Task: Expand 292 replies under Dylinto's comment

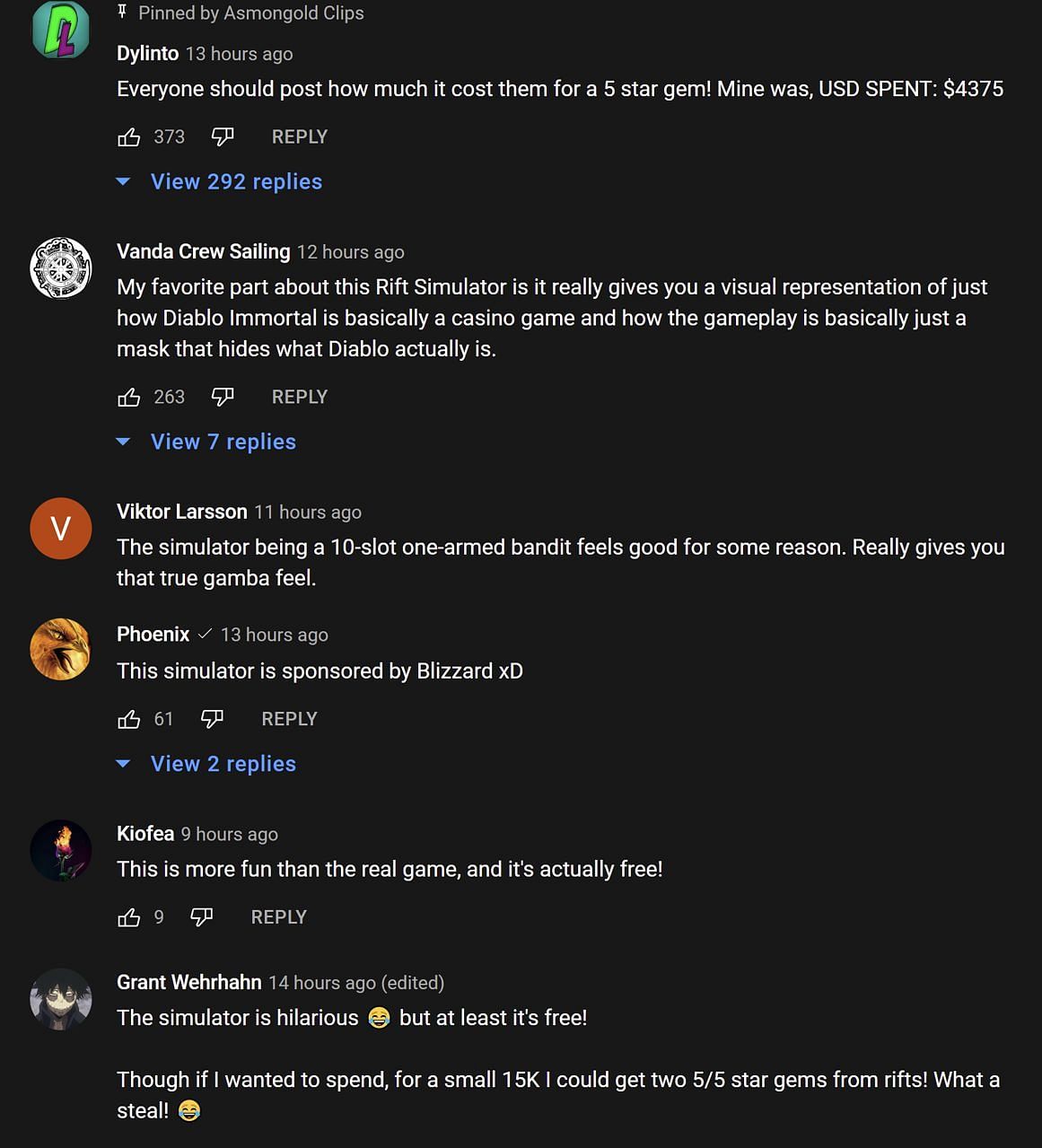Action: pyautogui.click(x=235, y=182)
